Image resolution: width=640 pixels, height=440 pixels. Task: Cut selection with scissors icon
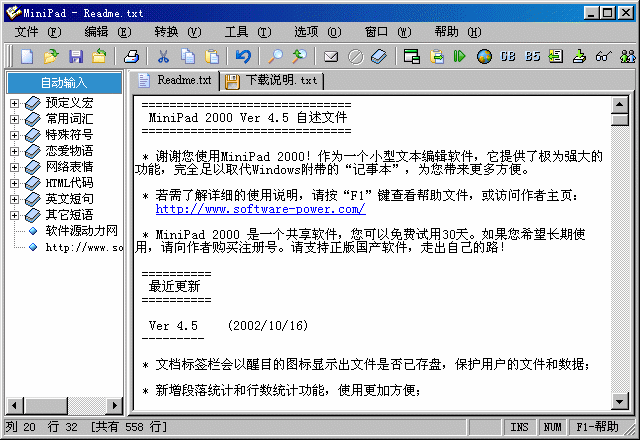coord(163,56)
